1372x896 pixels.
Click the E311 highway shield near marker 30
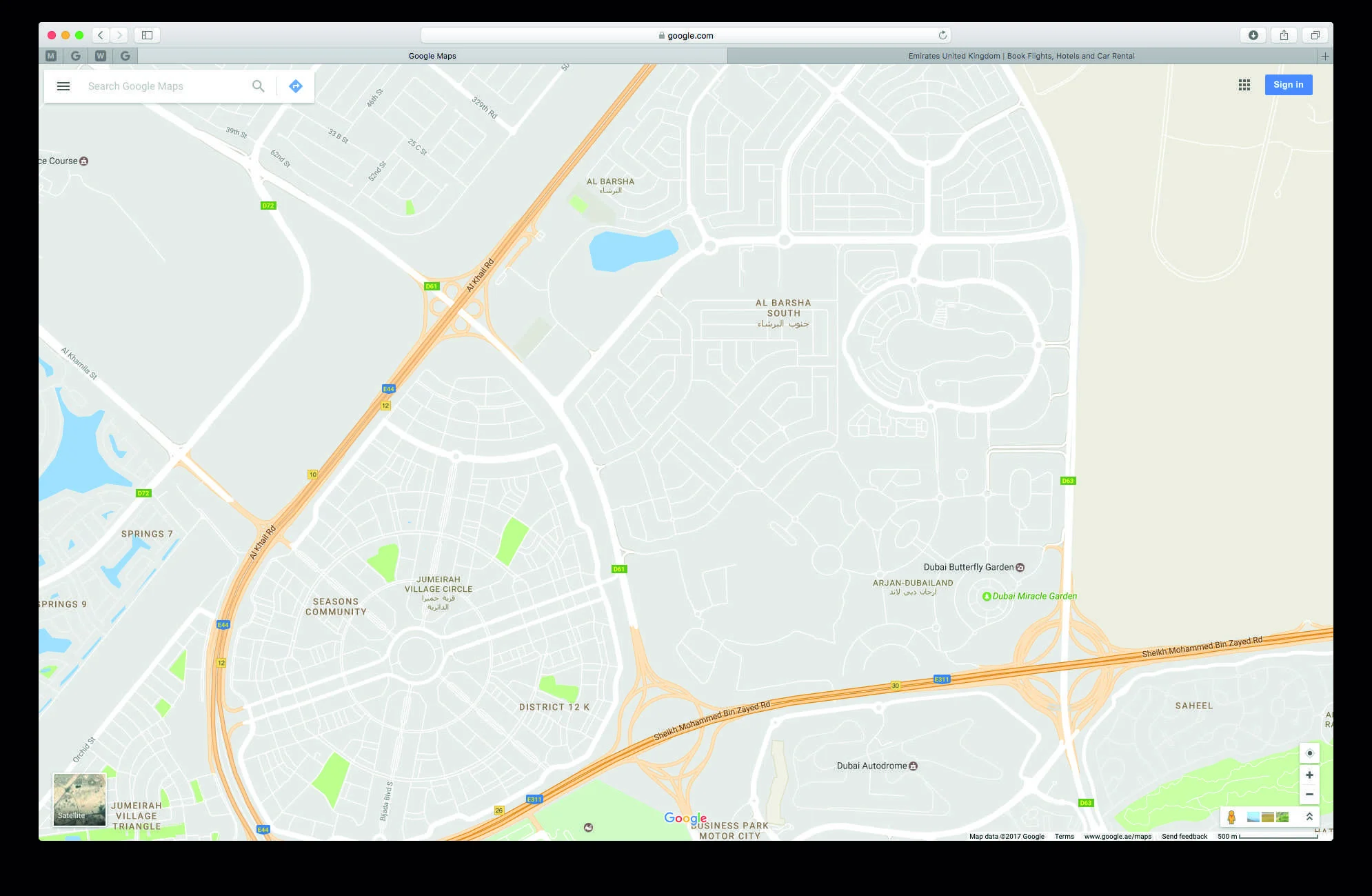click(942, 679)
